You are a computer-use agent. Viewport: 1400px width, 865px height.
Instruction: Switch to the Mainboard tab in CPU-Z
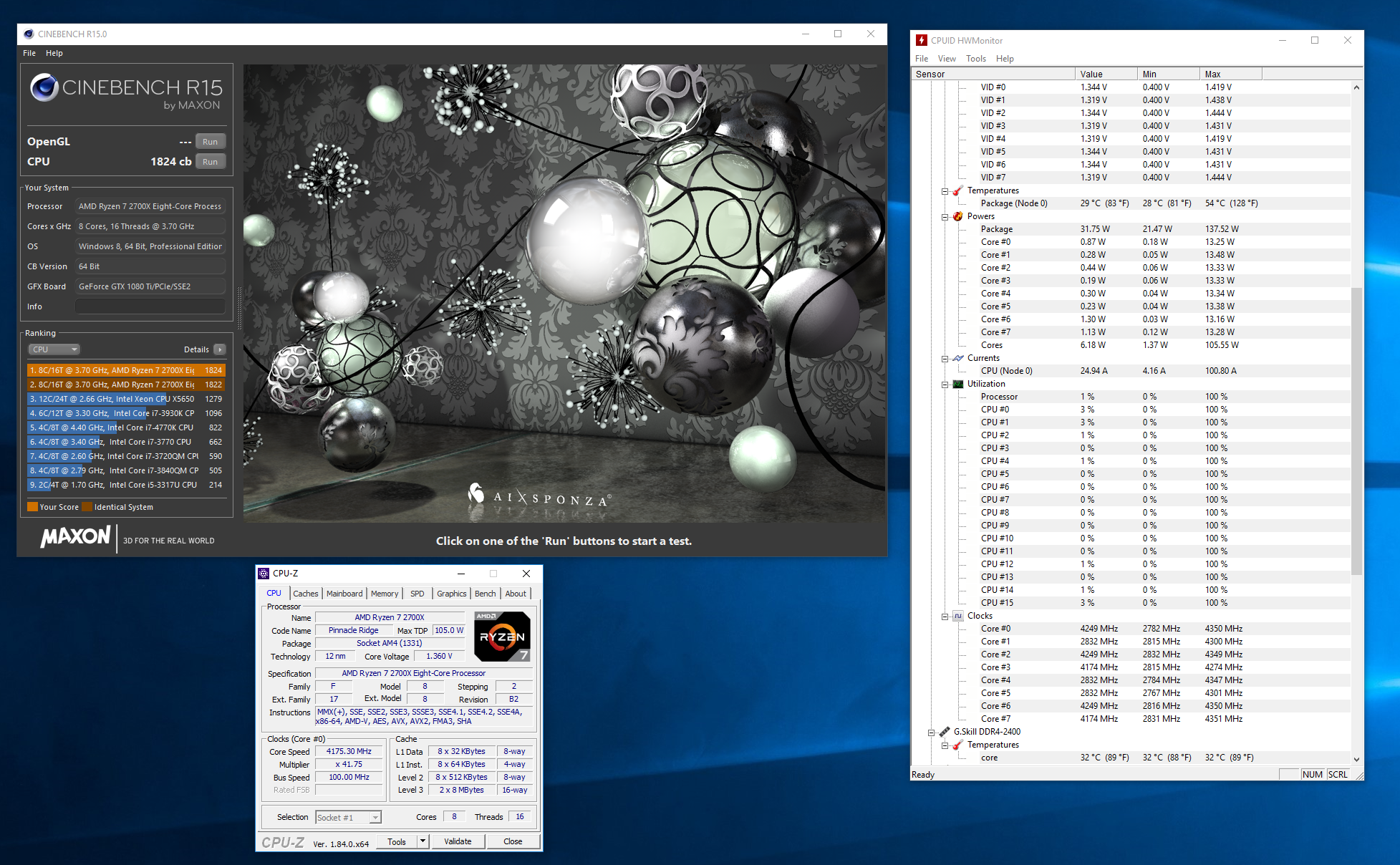pyautogui.click(x=344, y=594)
